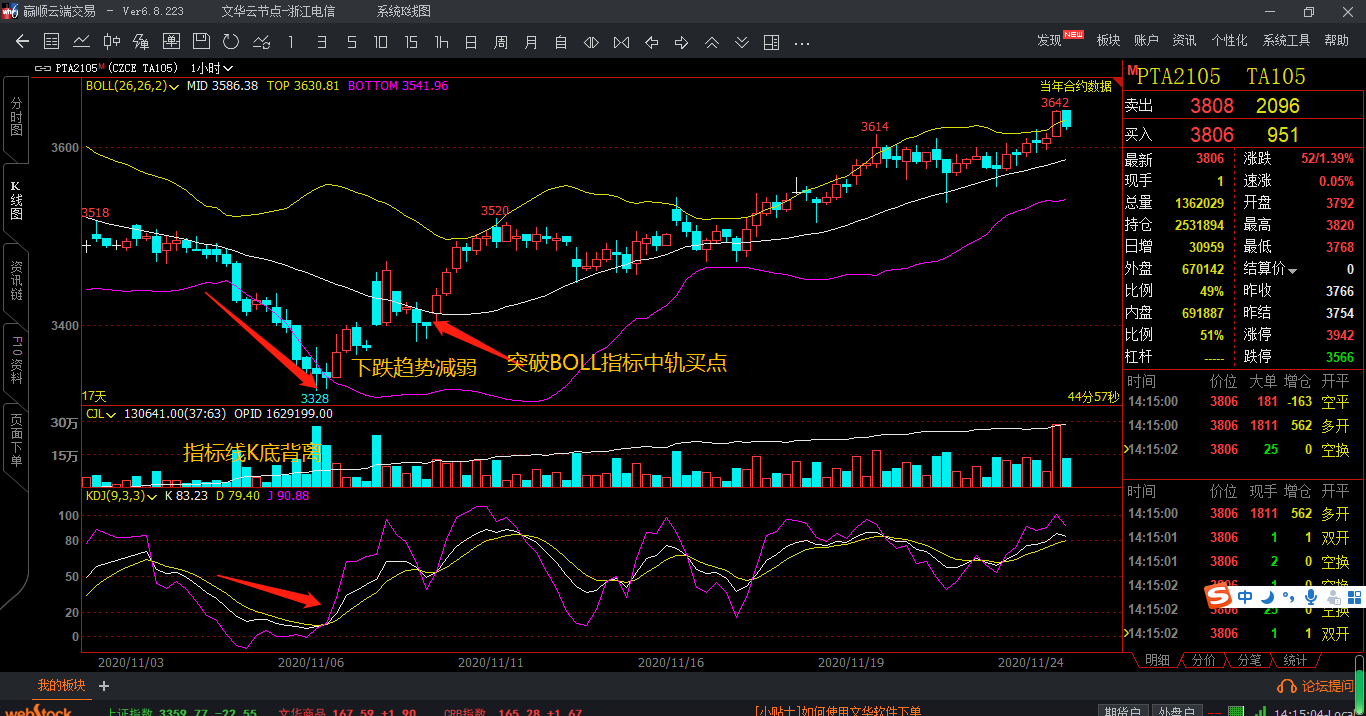Switch to monthly (月) period
This screenshot has width=1366, height=716.
[531, 42]
